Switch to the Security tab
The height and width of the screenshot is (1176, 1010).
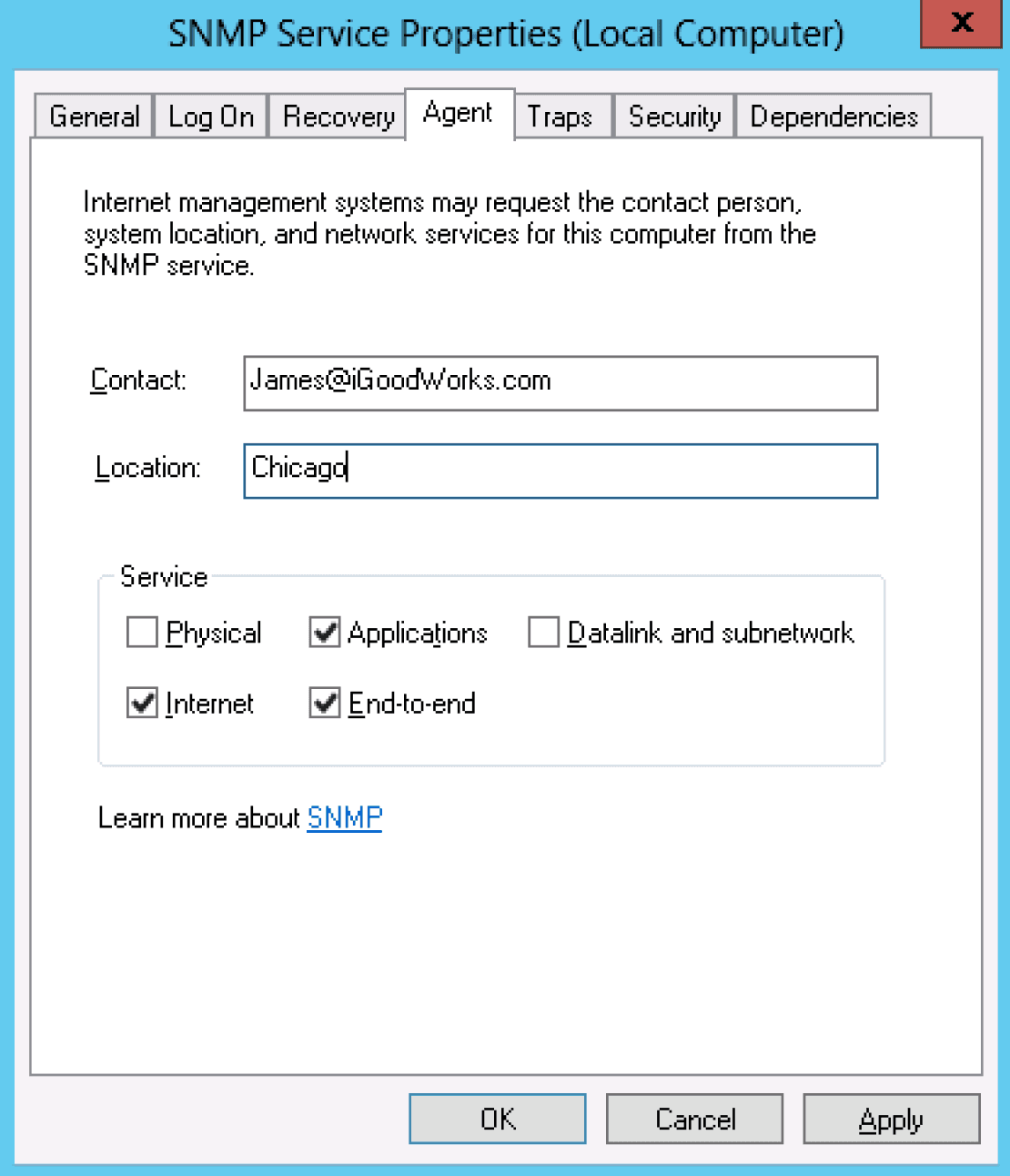point(674,117)
